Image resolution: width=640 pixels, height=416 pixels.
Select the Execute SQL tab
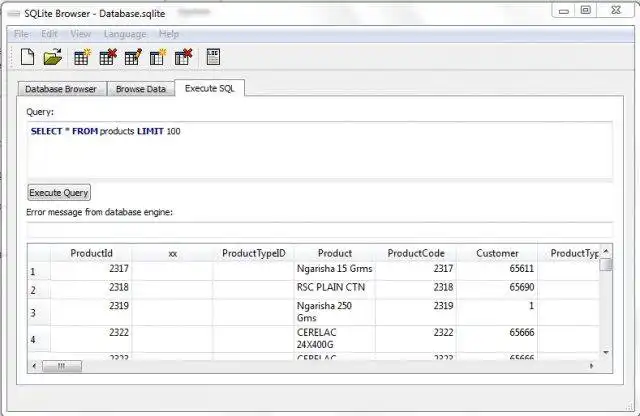tap(209, 88)
